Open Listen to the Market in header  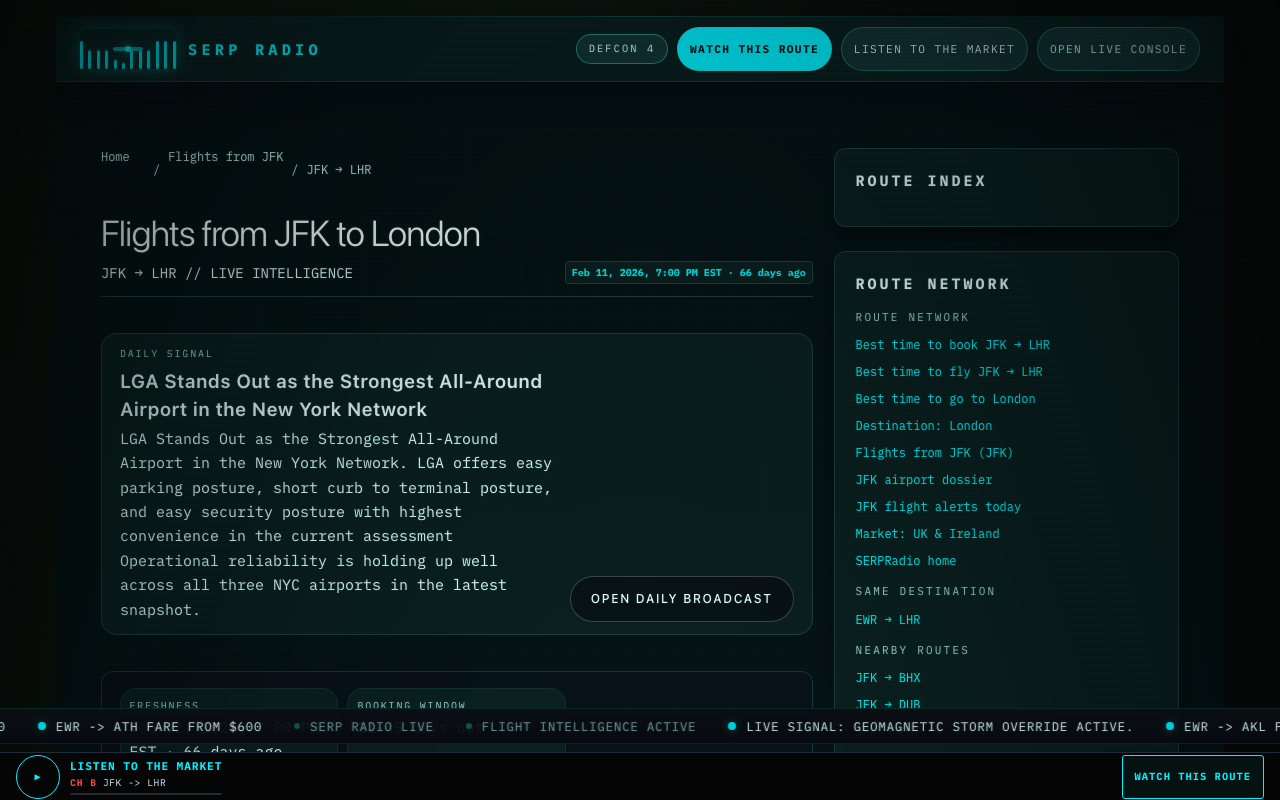click(x=933, y=49)
